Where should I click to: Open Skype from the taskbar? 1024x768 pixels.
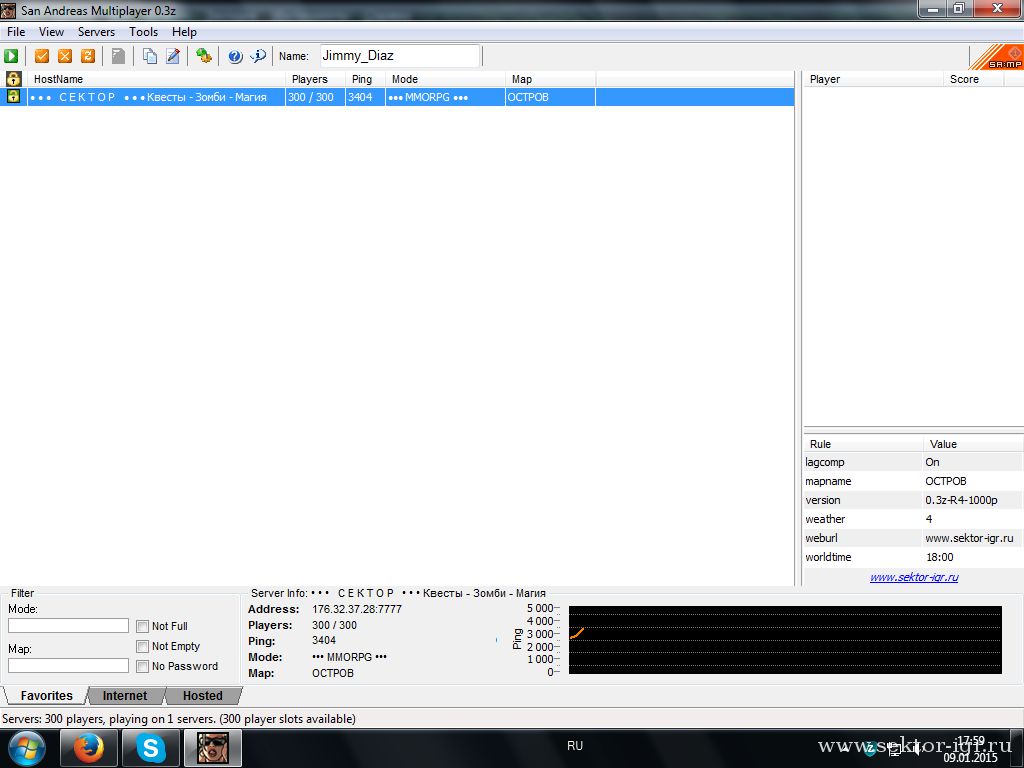[x=151, y=748]
